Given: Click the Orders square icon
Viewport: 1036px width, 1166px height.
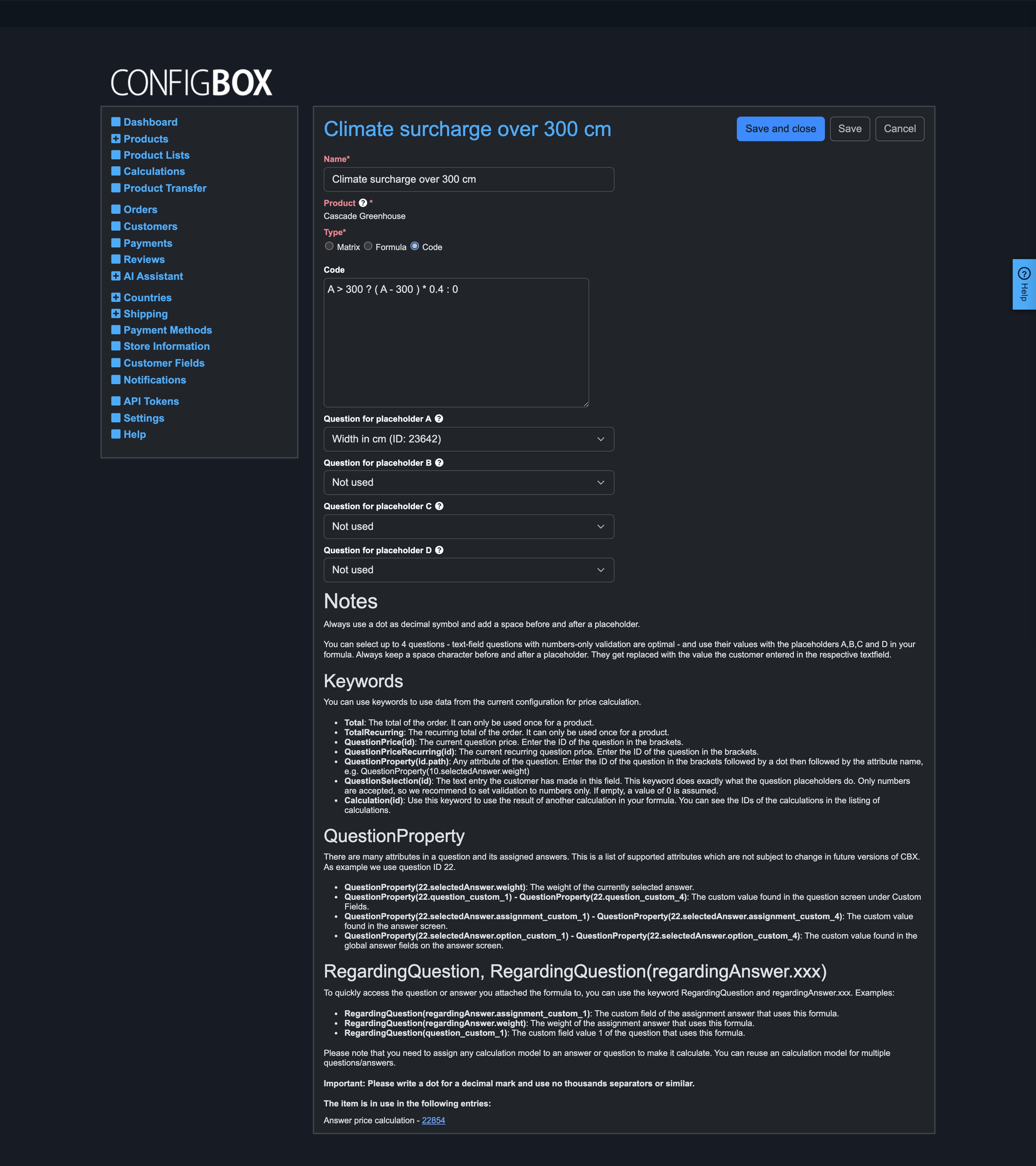Looking at the screenshot, I should 116,209.
